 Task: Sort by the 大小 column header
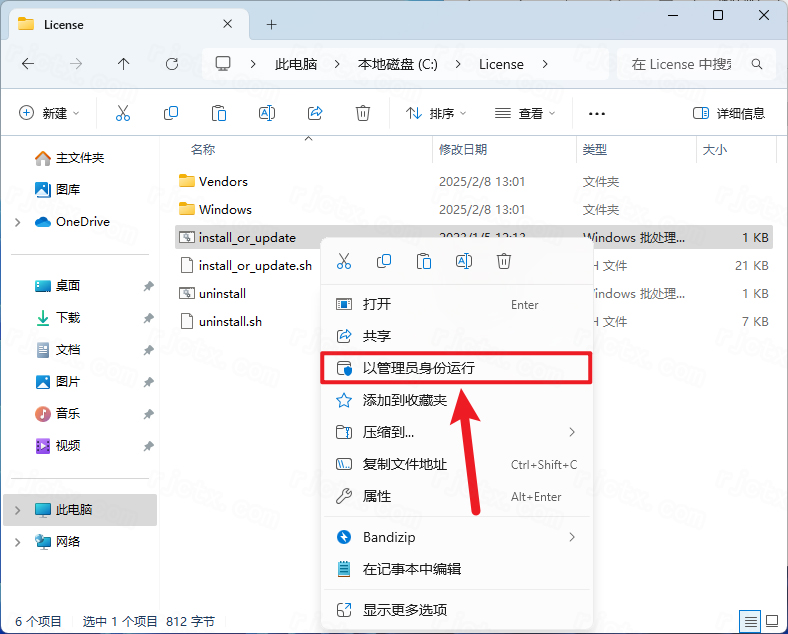[714, 150]
